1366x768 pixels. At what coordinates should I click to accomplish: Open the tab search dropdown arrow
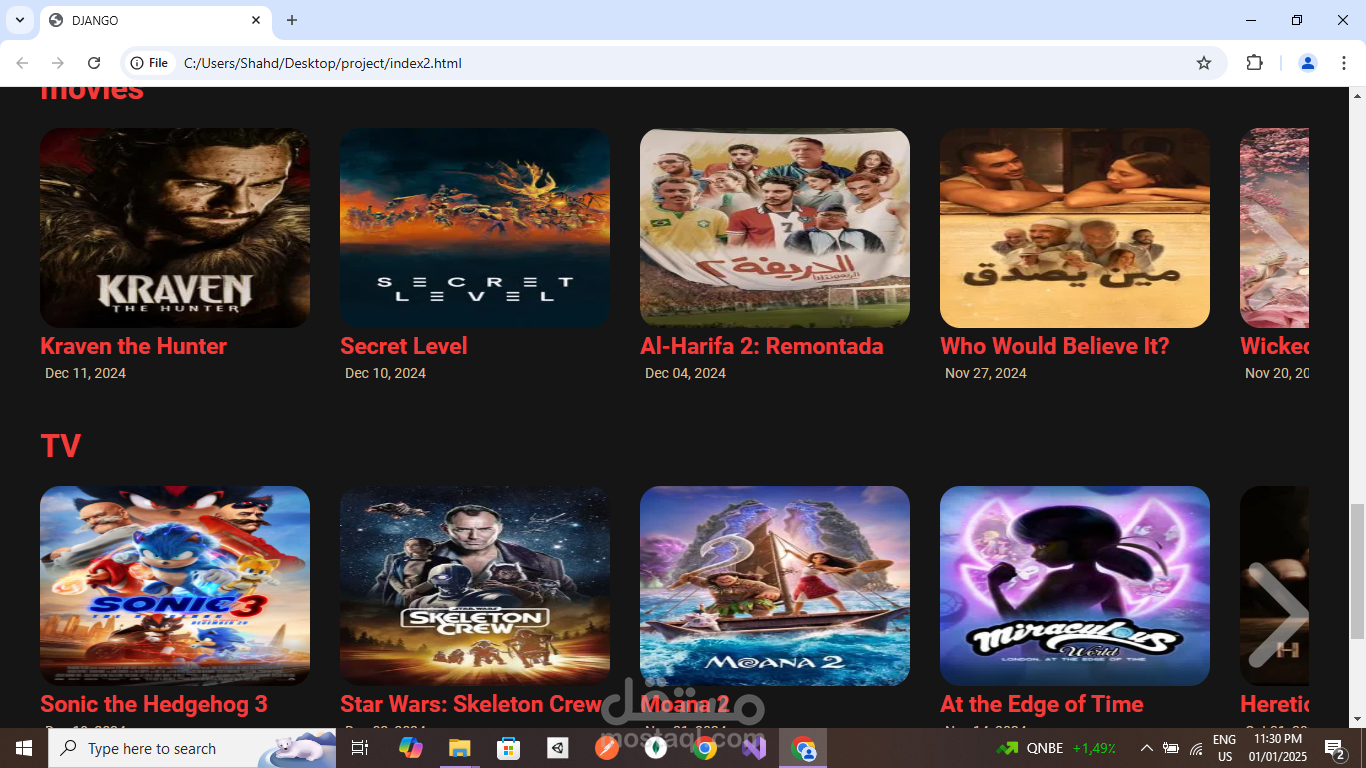pos(19,20)
